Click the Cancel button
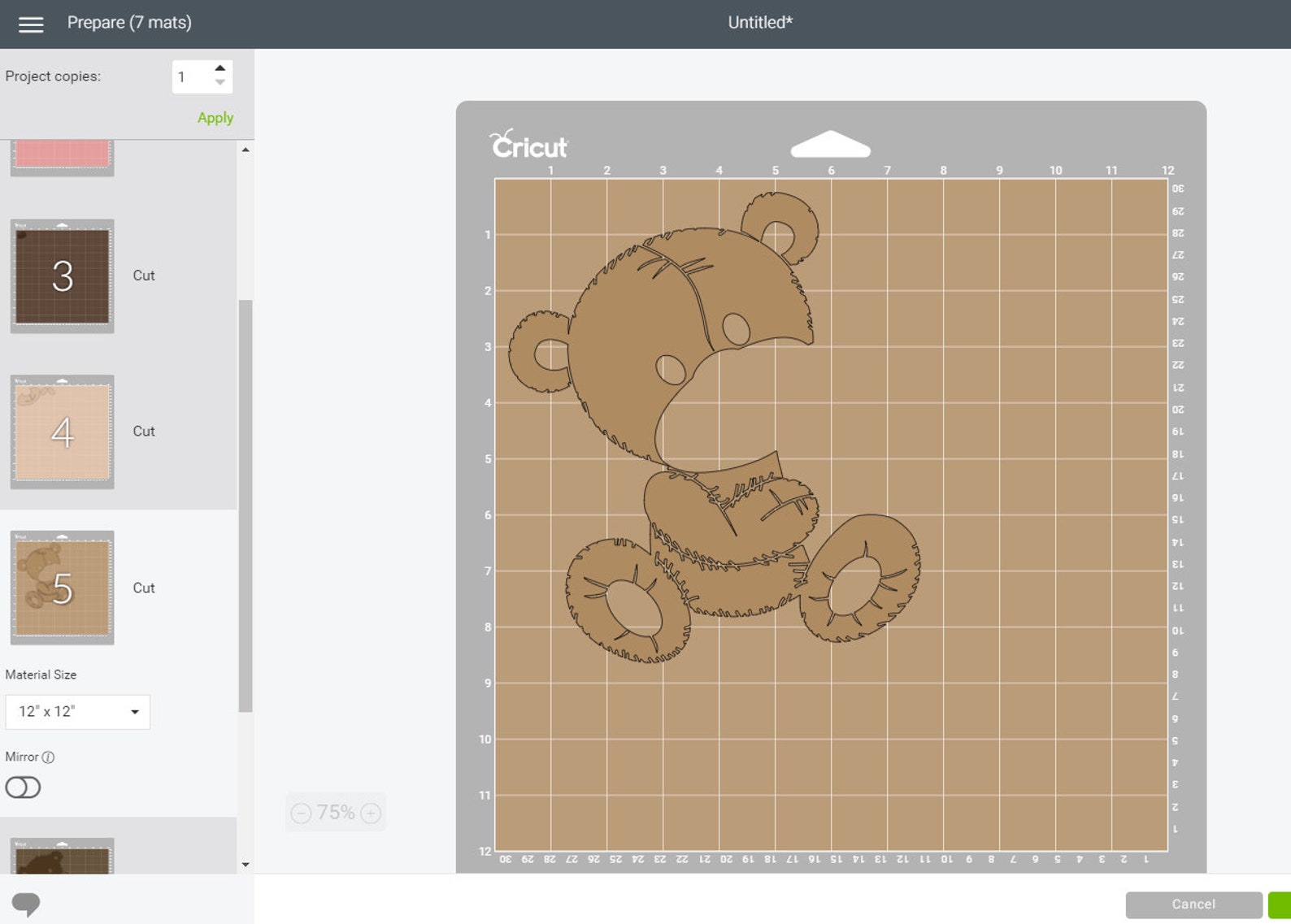The width and height of the screenshot is (1291, 924). [1193, 904]
